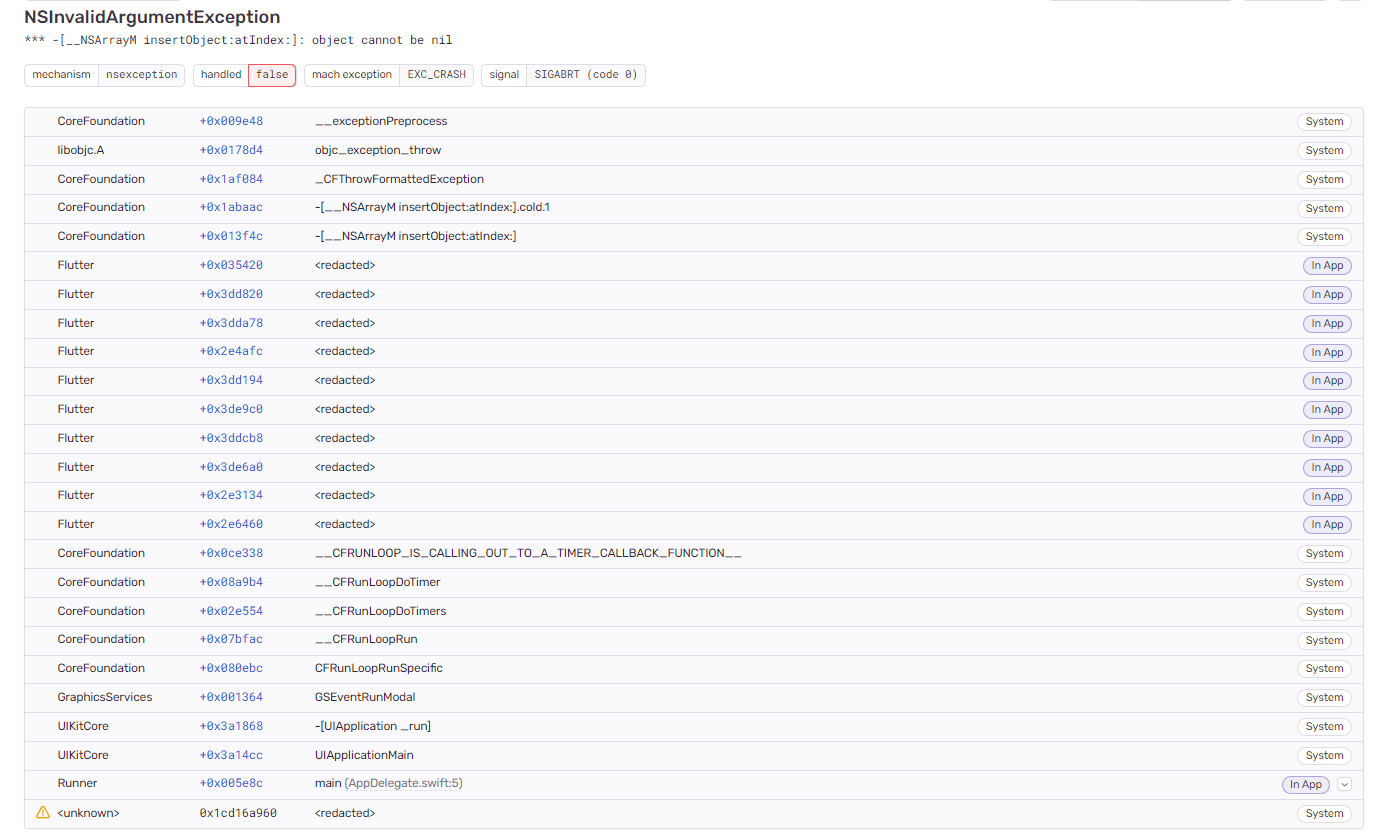This screenshot has height=839, width=1375.
Task: Click the warning icon on the <unknown> frame
Action: coord(40,813)
